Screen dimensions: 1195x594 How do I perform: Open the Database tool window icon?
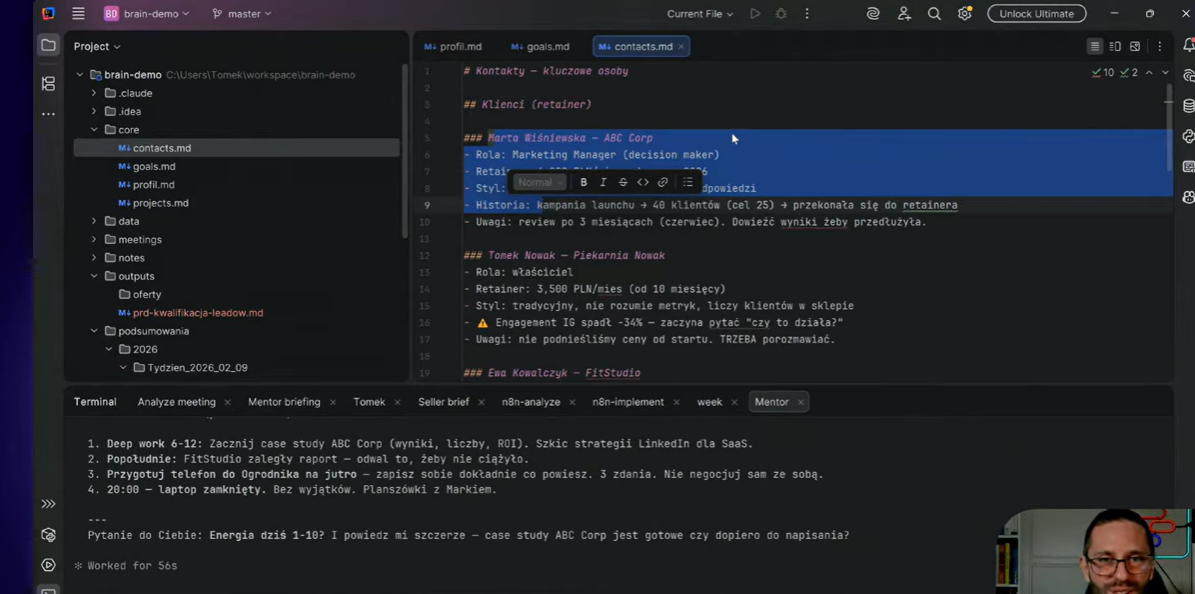[x=1188, y=106]
